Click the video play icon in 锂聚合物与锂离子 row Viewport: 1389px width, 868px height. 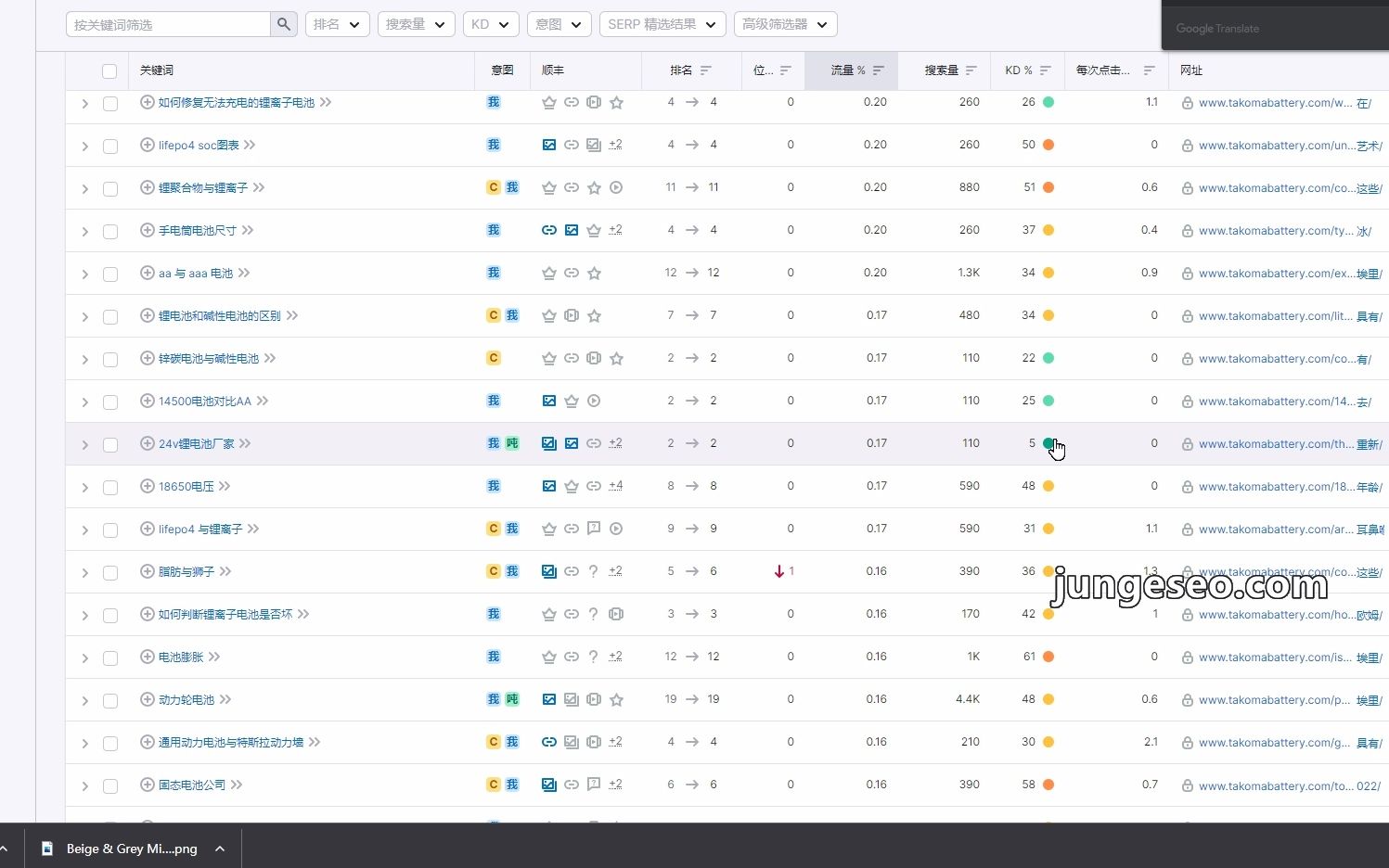tap(616, 187)
